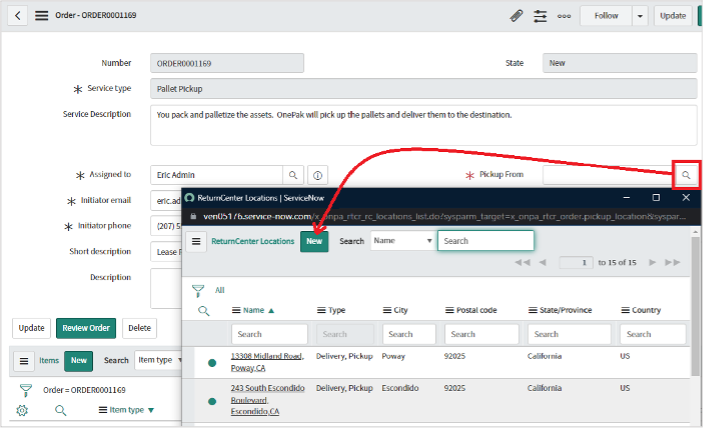704x428 pixels.
Task: Click the back arrow on Order header
Action: pyautogui.click(x=18, y=16)
